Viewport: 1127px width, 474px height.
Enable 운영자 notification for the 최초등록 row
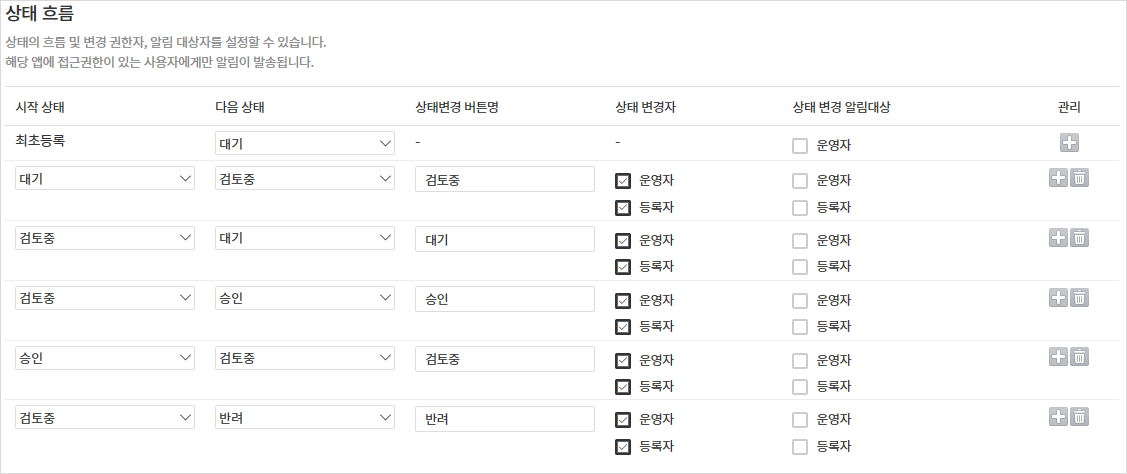coord(799,146)
